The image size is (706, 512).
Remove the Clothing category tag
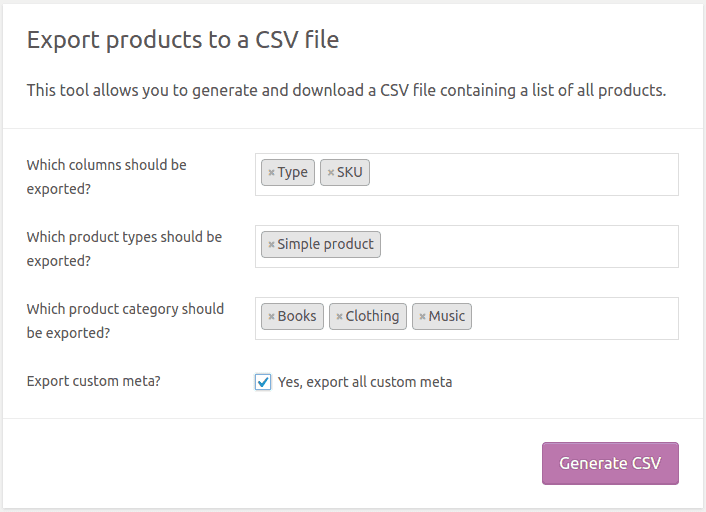coord(339,317)
